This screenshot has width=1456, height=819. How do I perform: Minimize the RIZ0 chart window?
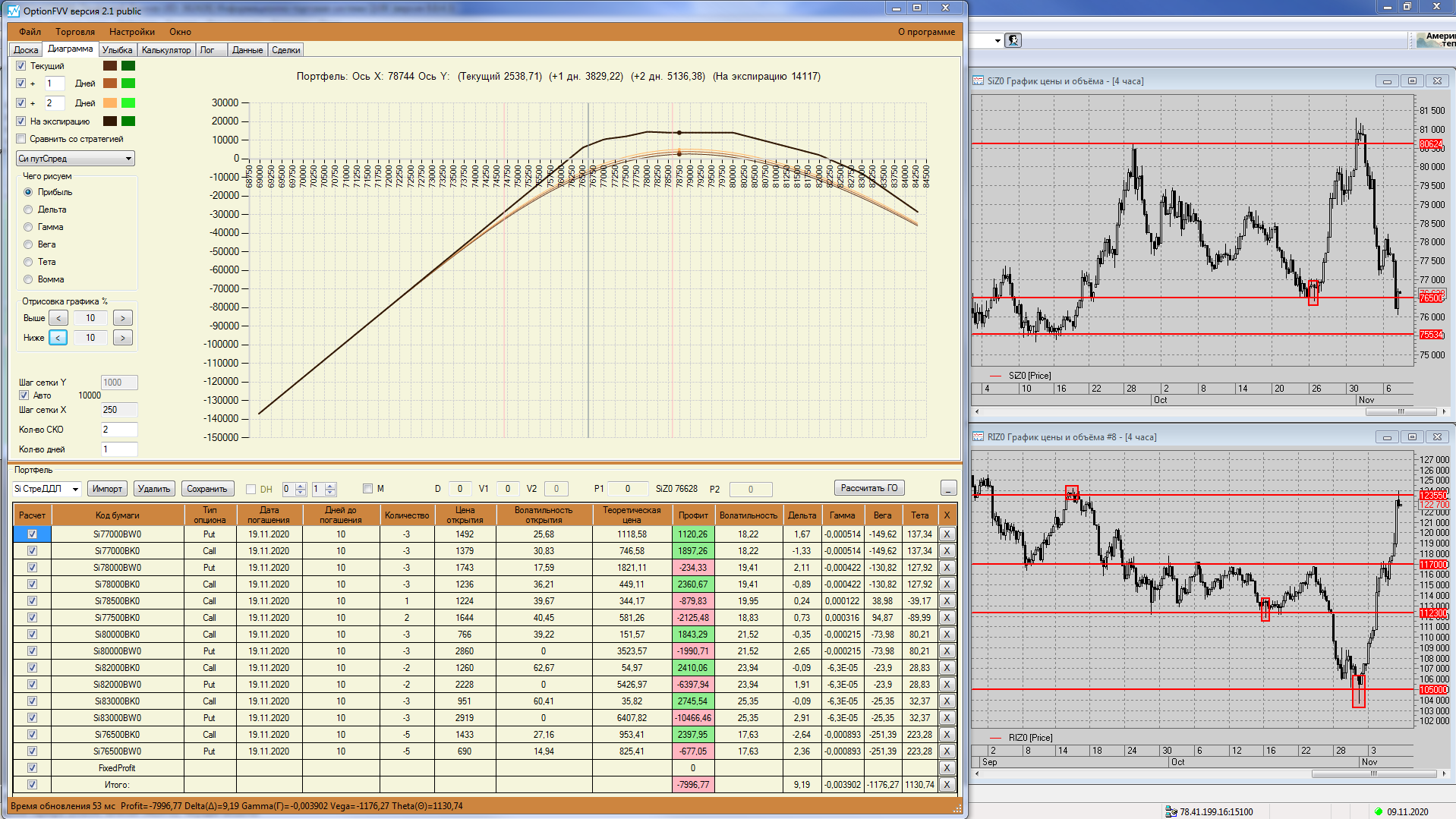pos(1387,437)
